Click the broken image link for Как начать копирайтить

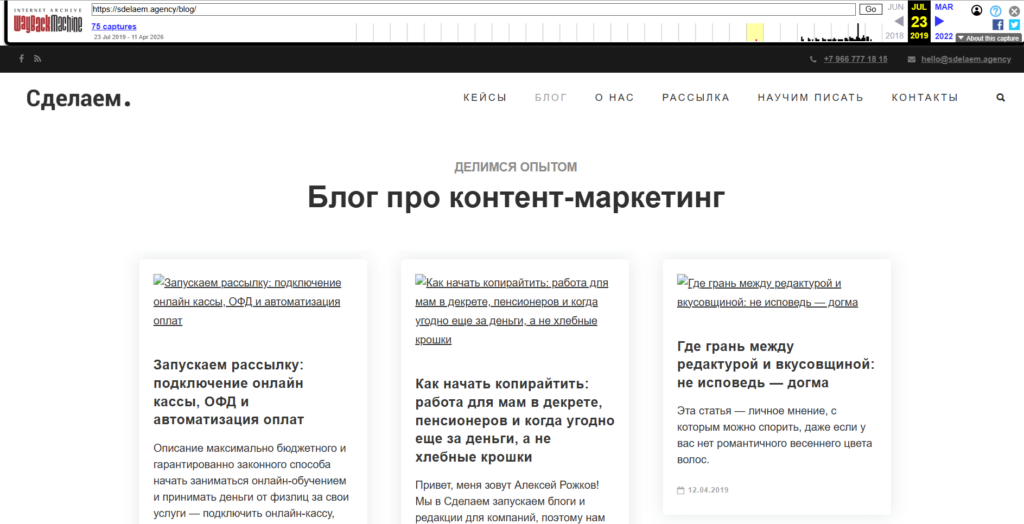[x=512, y=310]
